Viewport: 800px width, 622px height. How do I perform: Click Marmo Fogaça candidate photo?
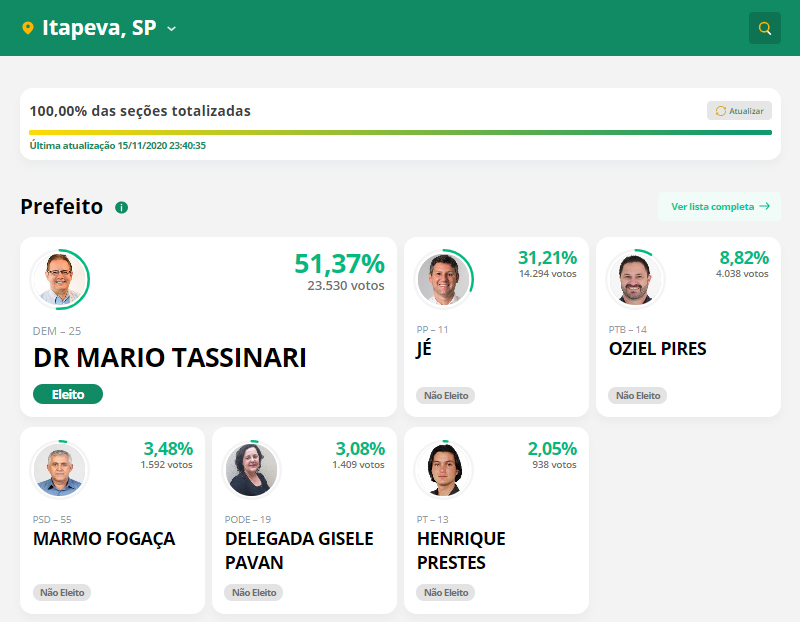pos(60,469)
